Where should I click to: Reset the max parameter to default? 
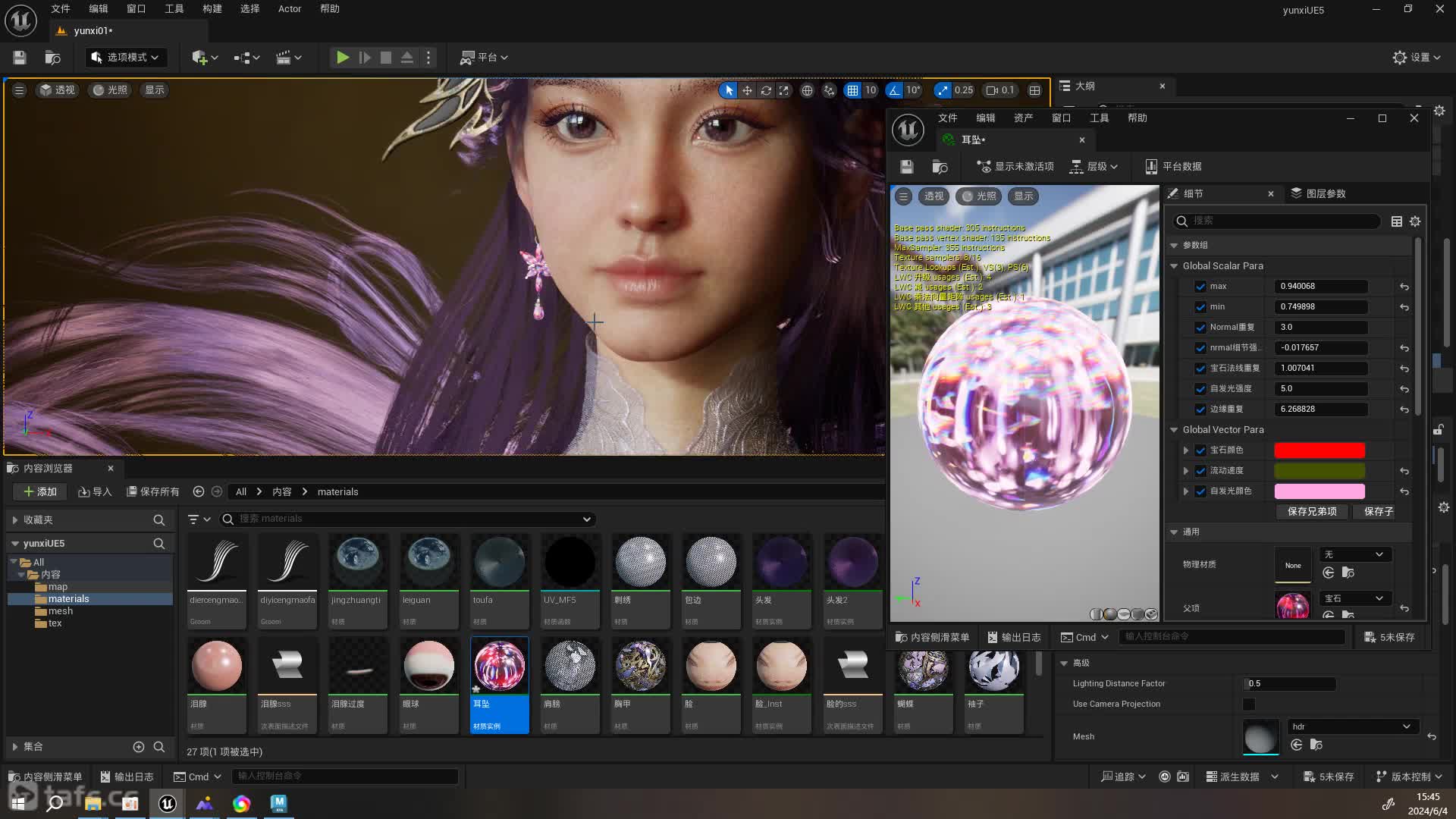[1404, 287]
